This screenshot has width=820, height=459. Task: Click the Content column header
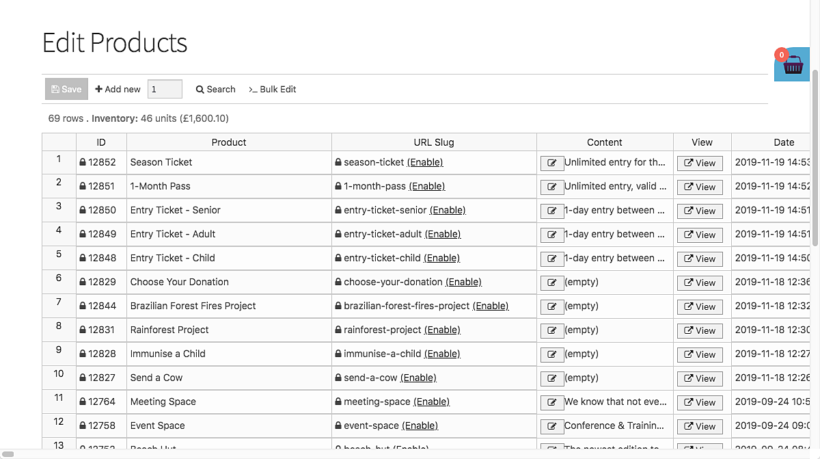[x=605, y=142]
